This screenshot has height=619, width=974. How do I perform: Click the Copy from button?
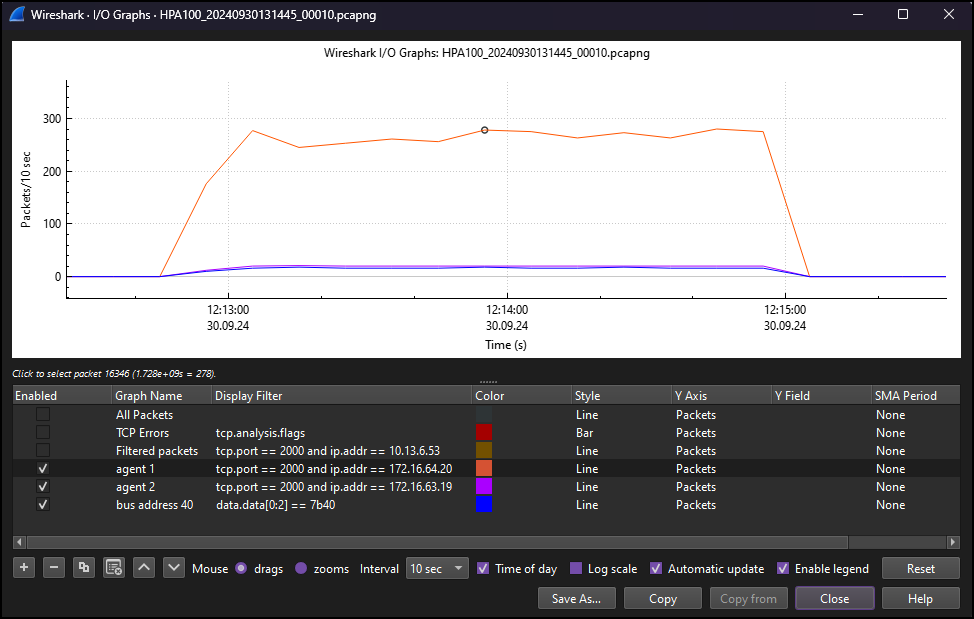click(749, 599)
